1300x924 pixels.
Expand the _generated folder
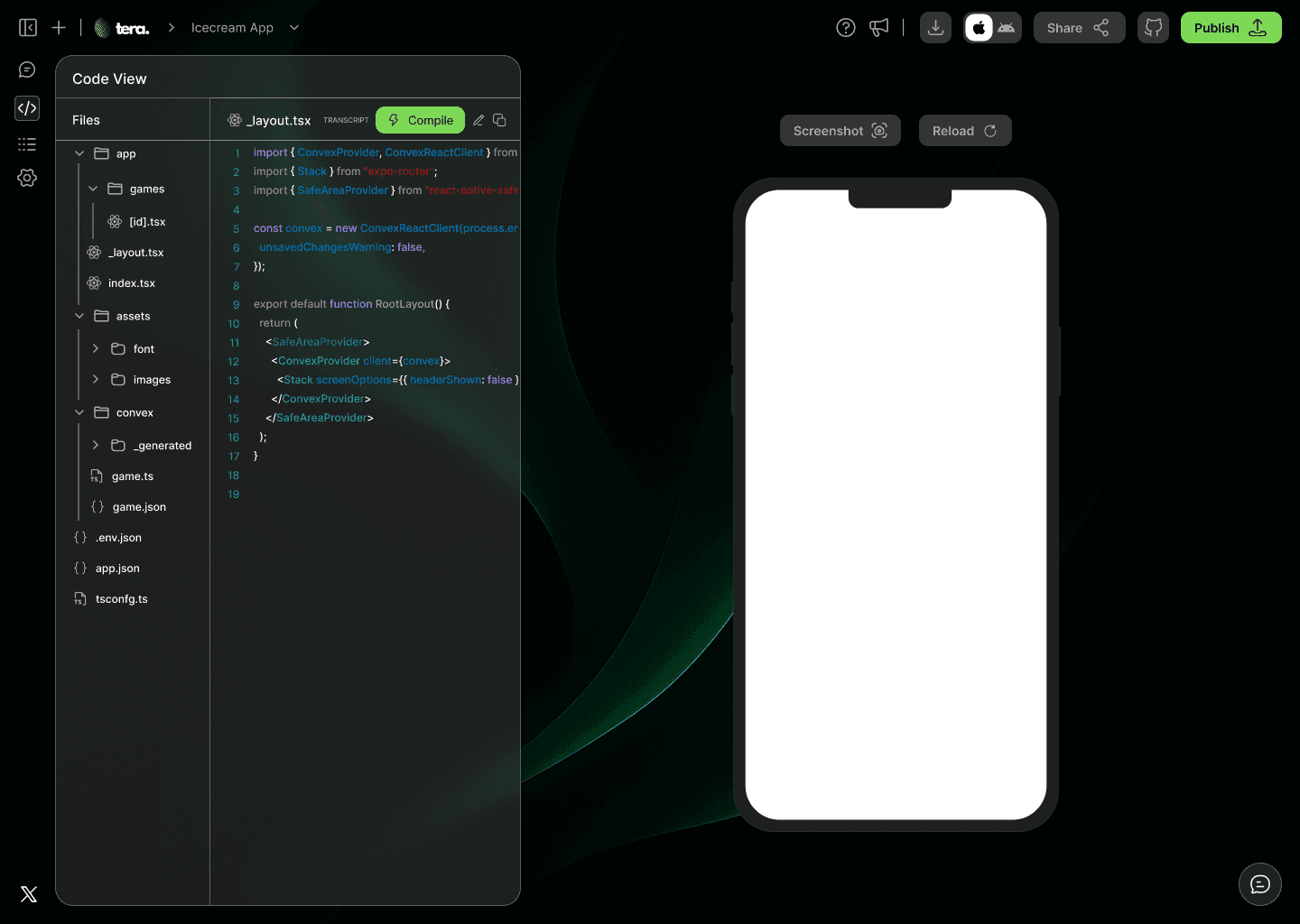tap(96, 445)
